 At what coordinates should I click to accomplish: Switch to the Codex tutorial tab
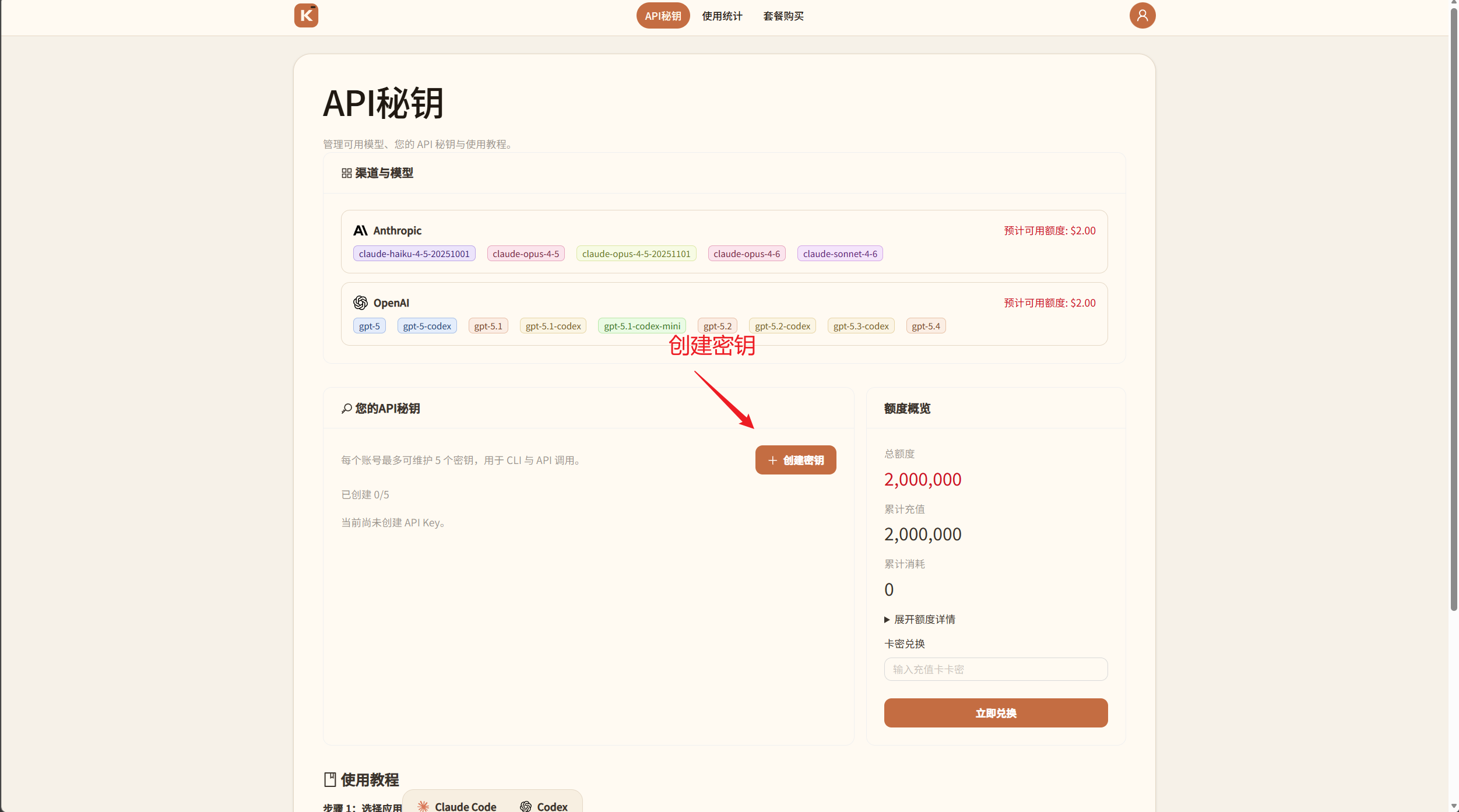click(x=543, y=806)
